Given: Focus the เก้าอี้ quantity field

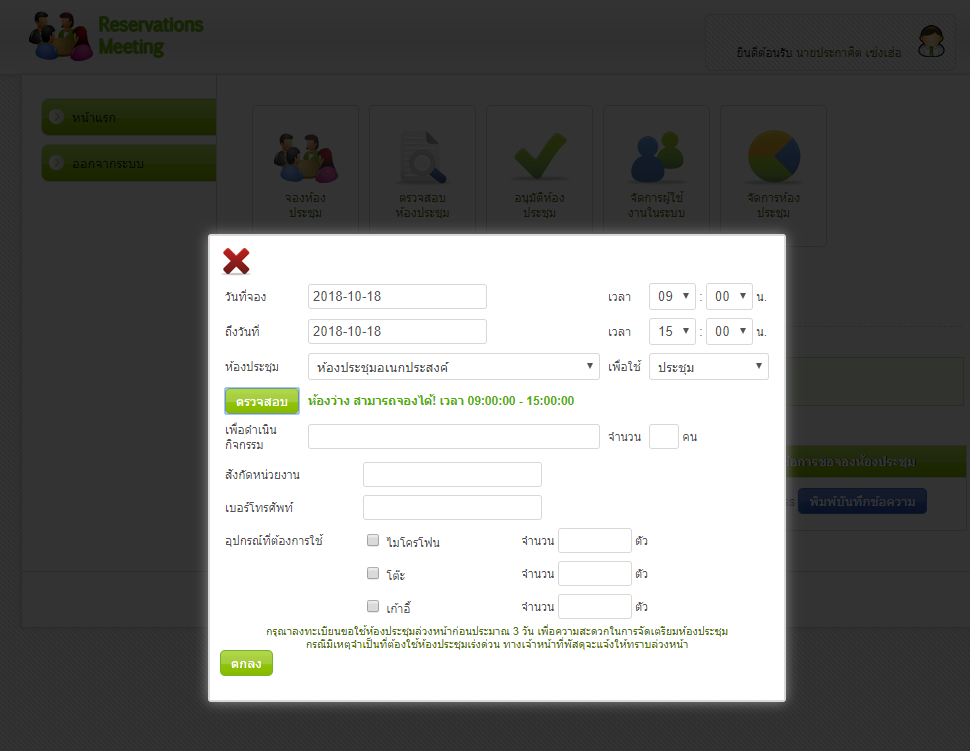Looking at the screenshot, I should (x=594, y=606).
